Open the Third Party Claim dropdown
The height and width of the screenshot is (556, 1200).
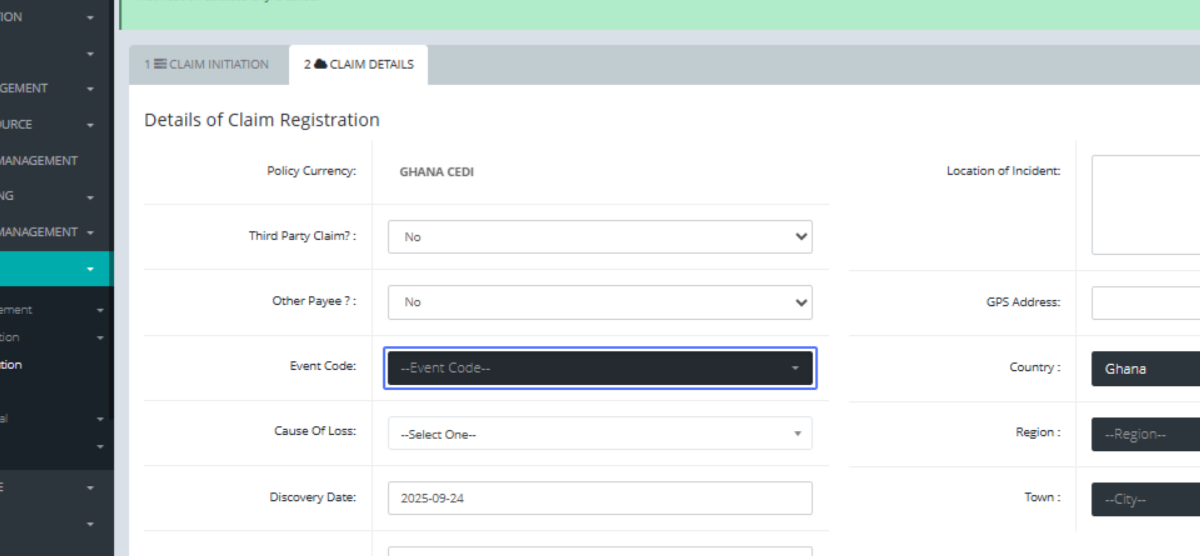point(599,237)
